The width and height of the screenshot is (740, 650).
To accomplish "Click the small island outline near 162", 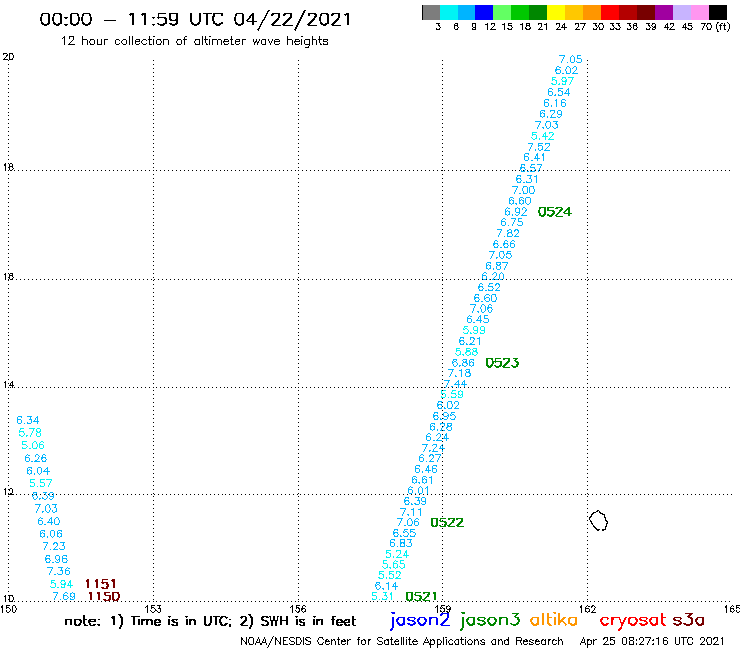I will (x=598, y=521).
